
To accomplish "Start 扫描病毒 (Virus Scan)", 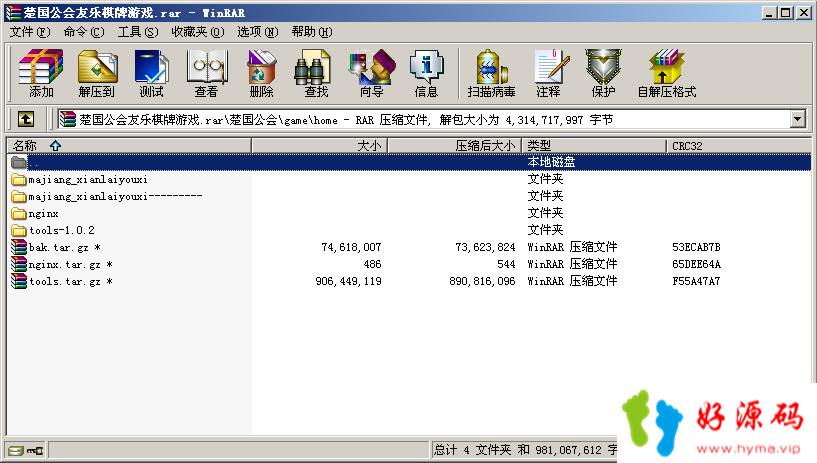I will [x=491, y=73].
